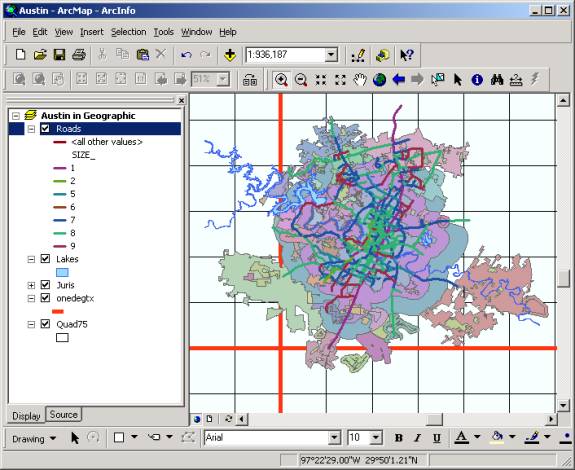Open the Drawing menu button
This screenshot has width=575, height=470.
tap(34, 439)
